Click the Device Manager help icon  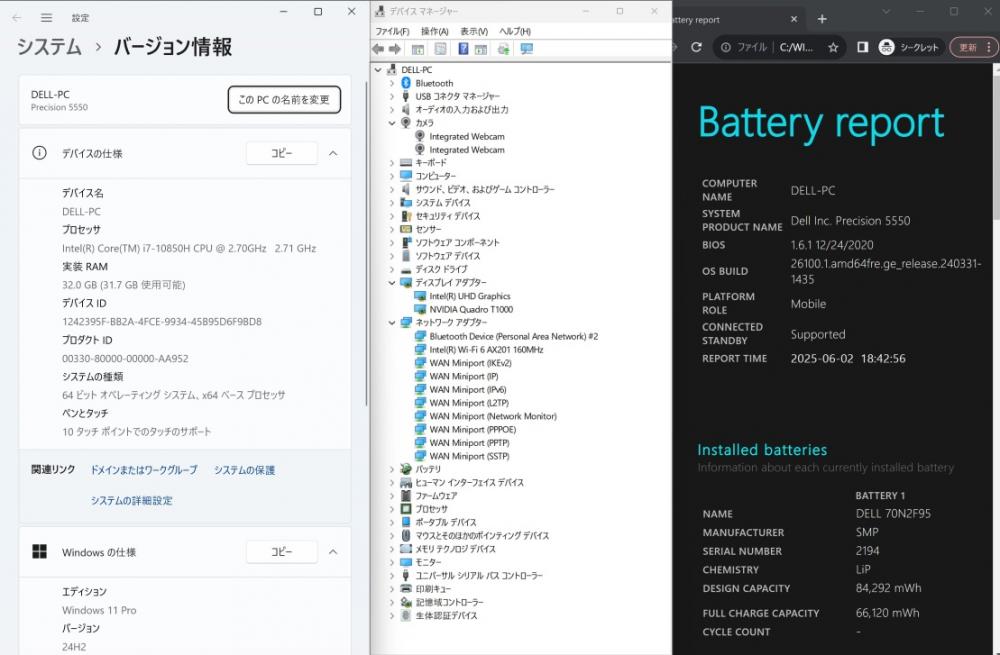(x=463, y=49)
